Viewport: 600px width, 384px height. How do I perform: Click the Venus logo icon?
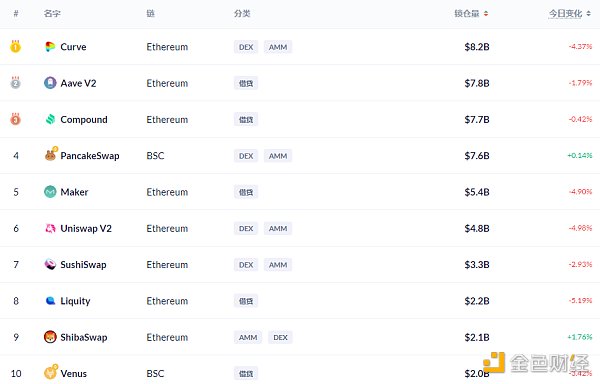(x=51, y=372)
